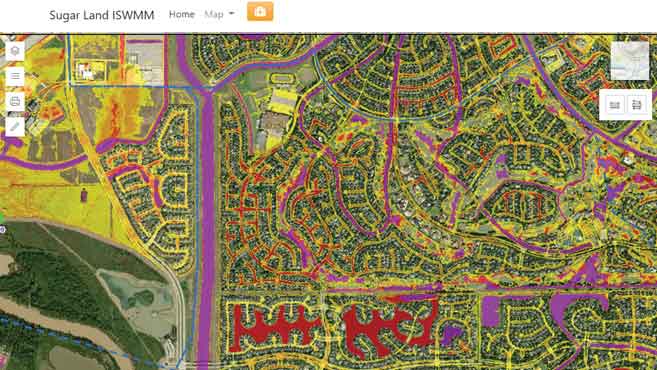This screenshot has width=657, height=370.
Task: Enable the vertical swipe compare tool
Action: coord(637,105)
